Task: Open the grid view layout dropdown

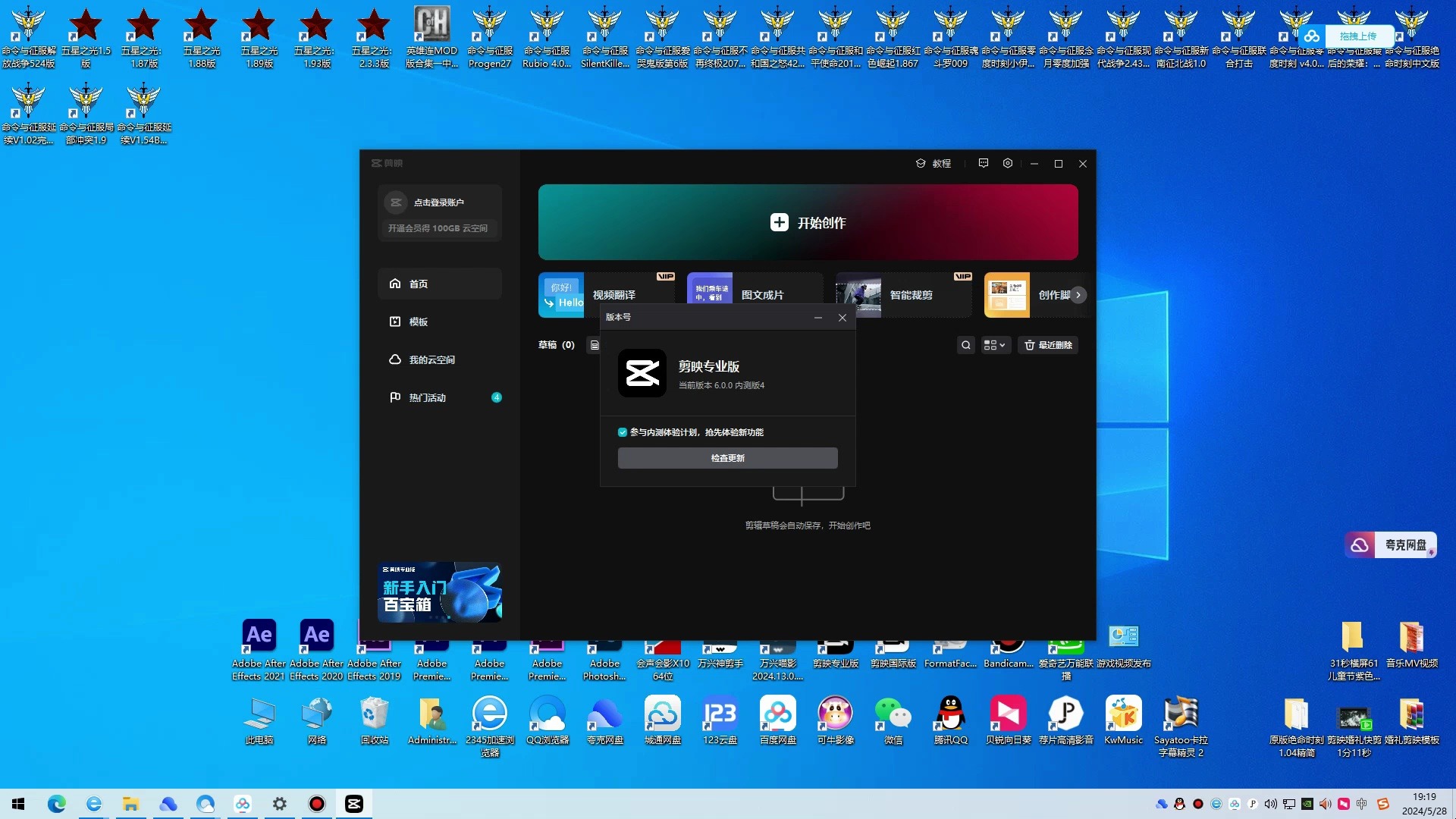Action: pos(995,345)
